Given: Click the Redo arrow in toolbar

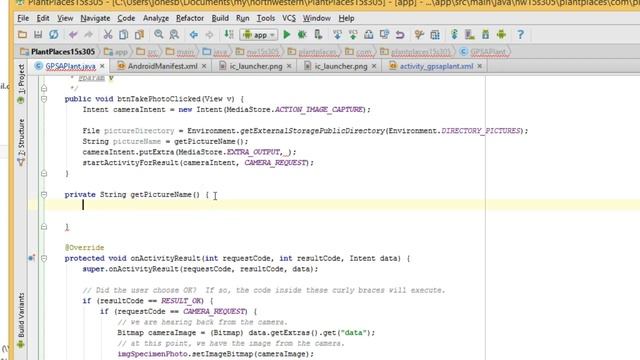Looking at the screenshot, I should [88, 35].
